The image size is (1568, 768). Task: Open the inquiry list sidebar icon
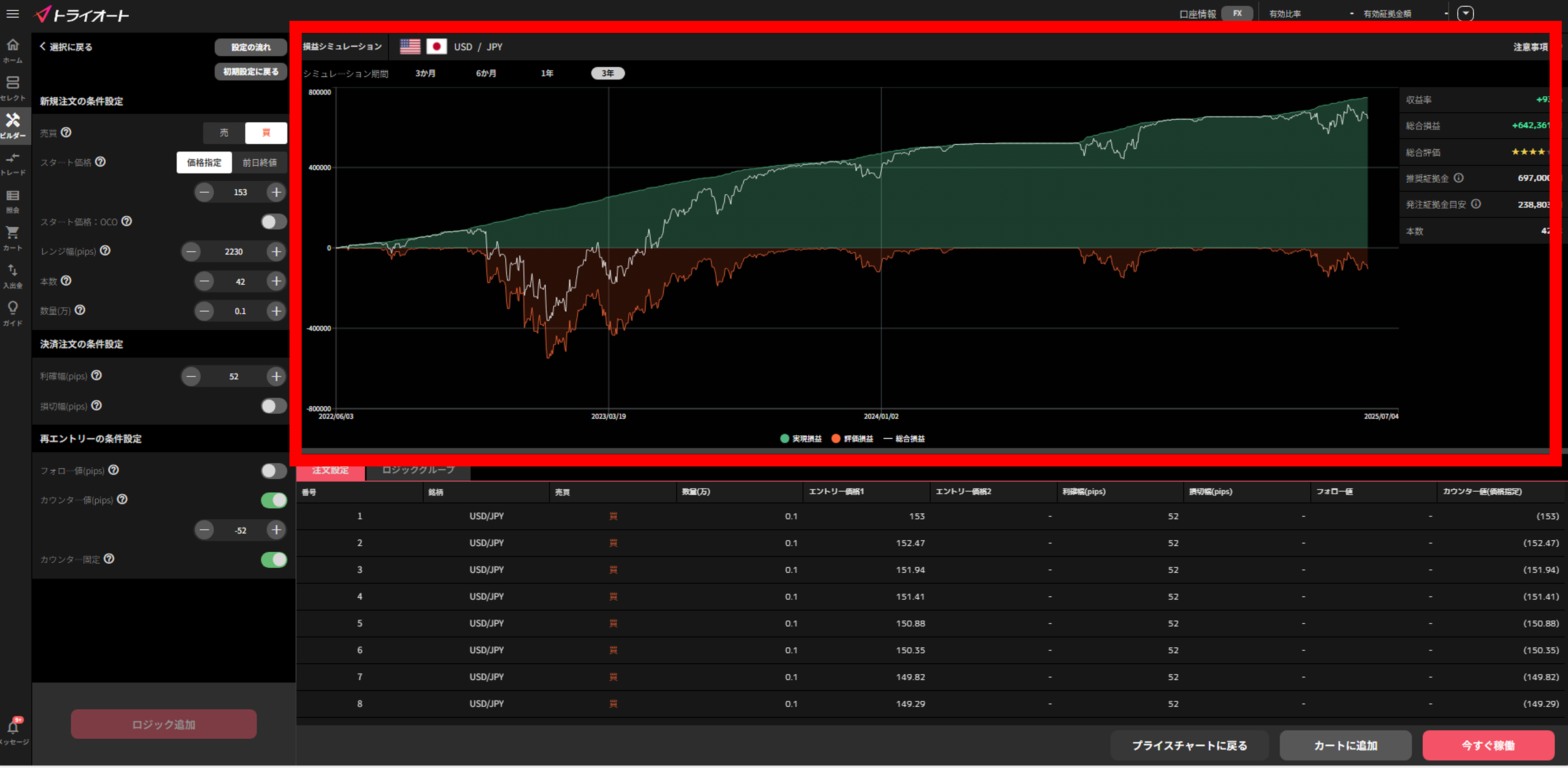click(13, 202)
